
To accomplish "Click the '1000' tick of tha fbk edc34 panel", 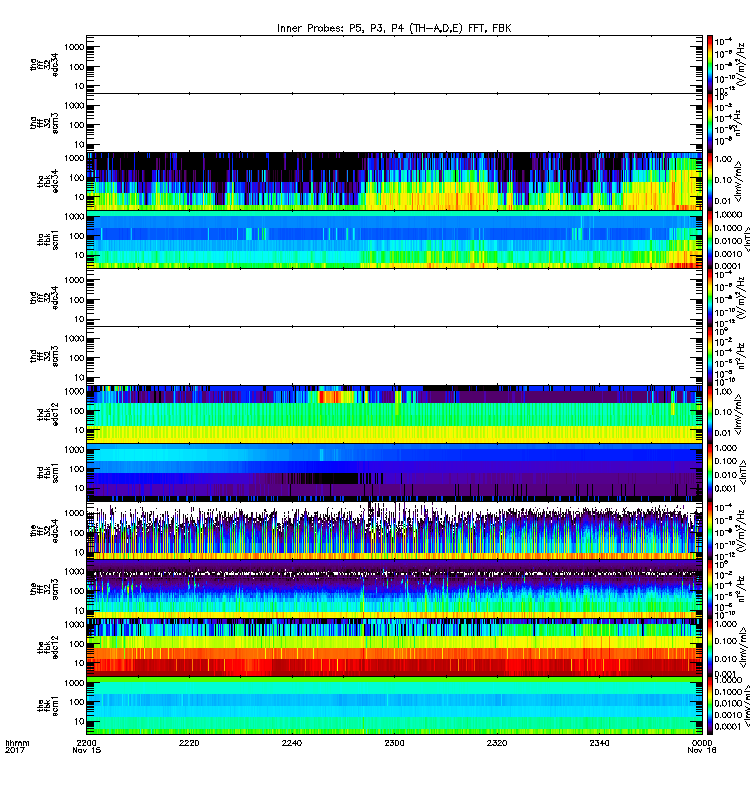I will click(74, 159).
